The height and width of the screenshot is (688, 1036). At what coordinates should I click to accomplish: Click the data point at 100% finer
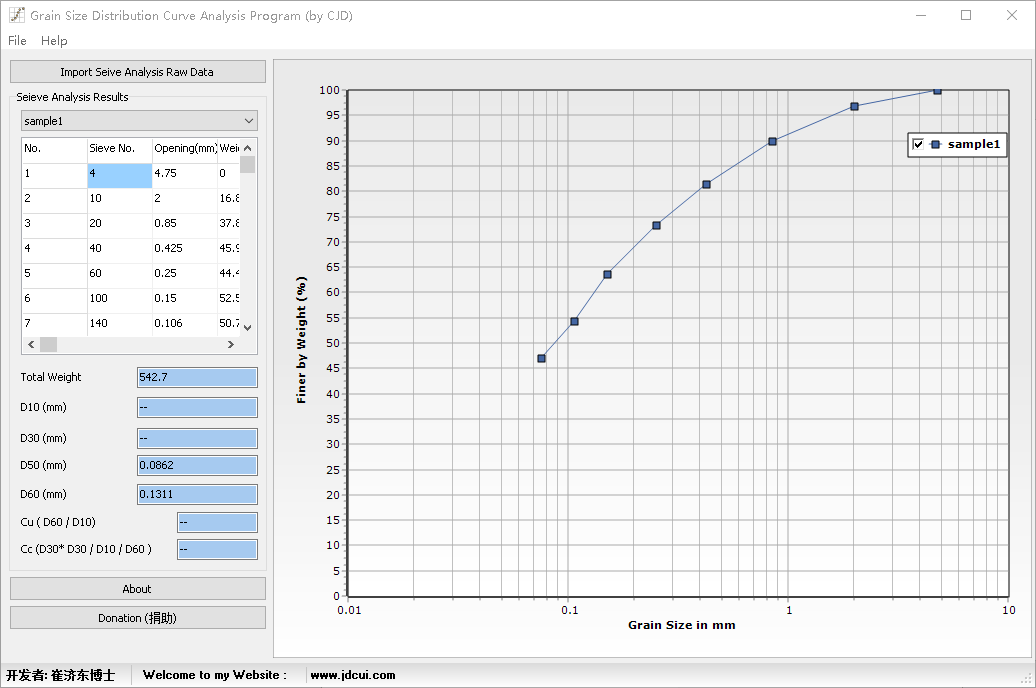click(x=937, y=90)
